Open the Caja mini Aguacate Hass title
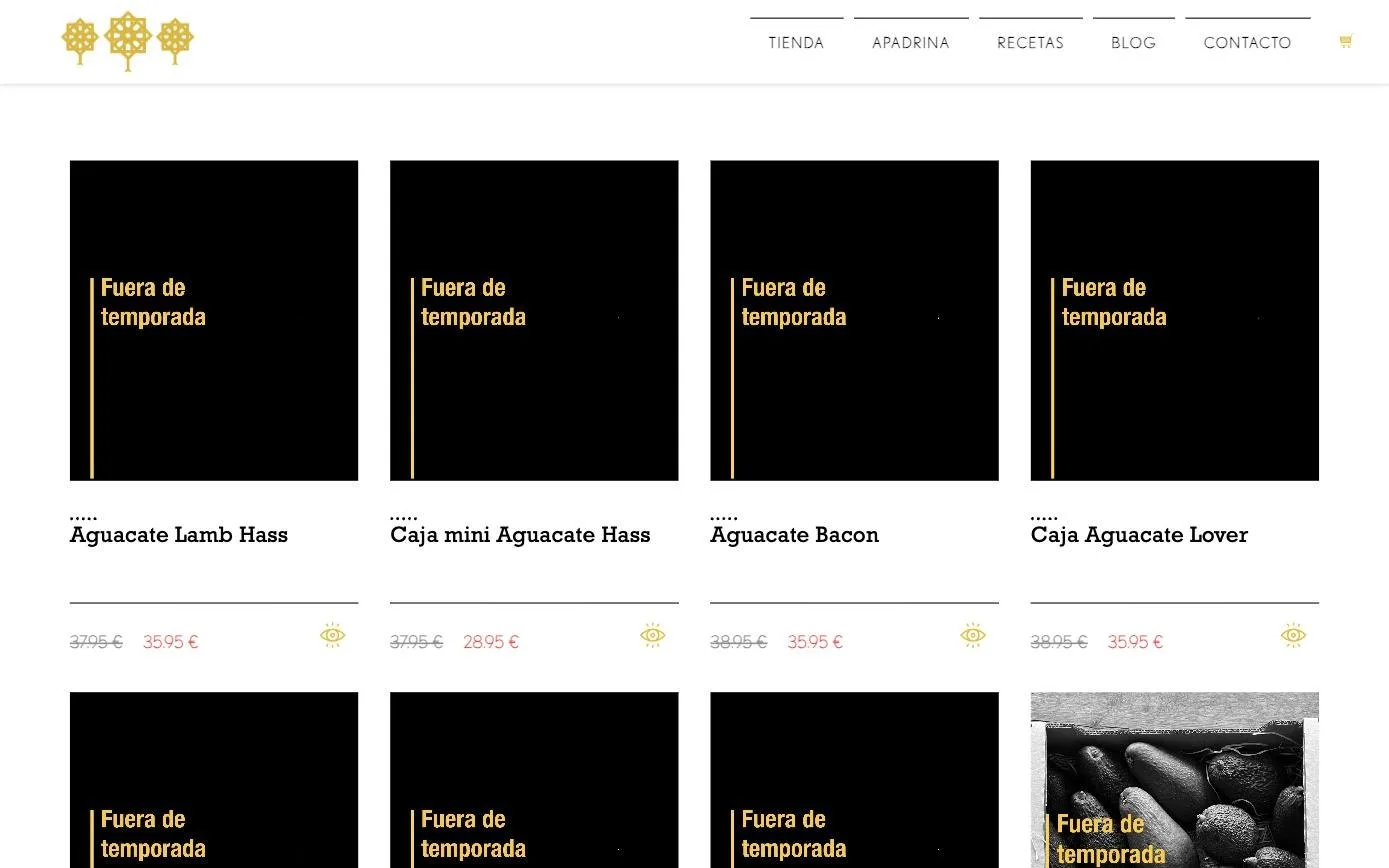Image resolution: width=1389 pixels, height=868 pixels. click(x=520, y=535)
